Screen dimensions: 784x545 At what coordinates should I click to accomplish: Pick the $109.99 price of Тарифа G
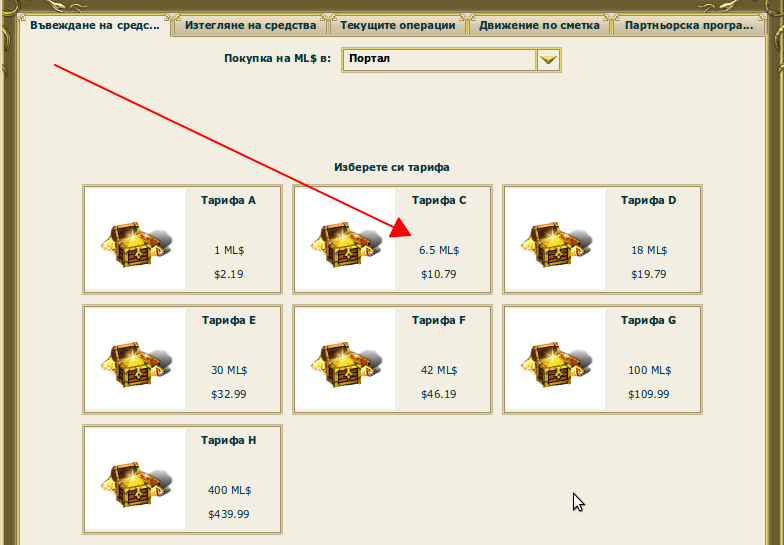[x=648, y=394]
